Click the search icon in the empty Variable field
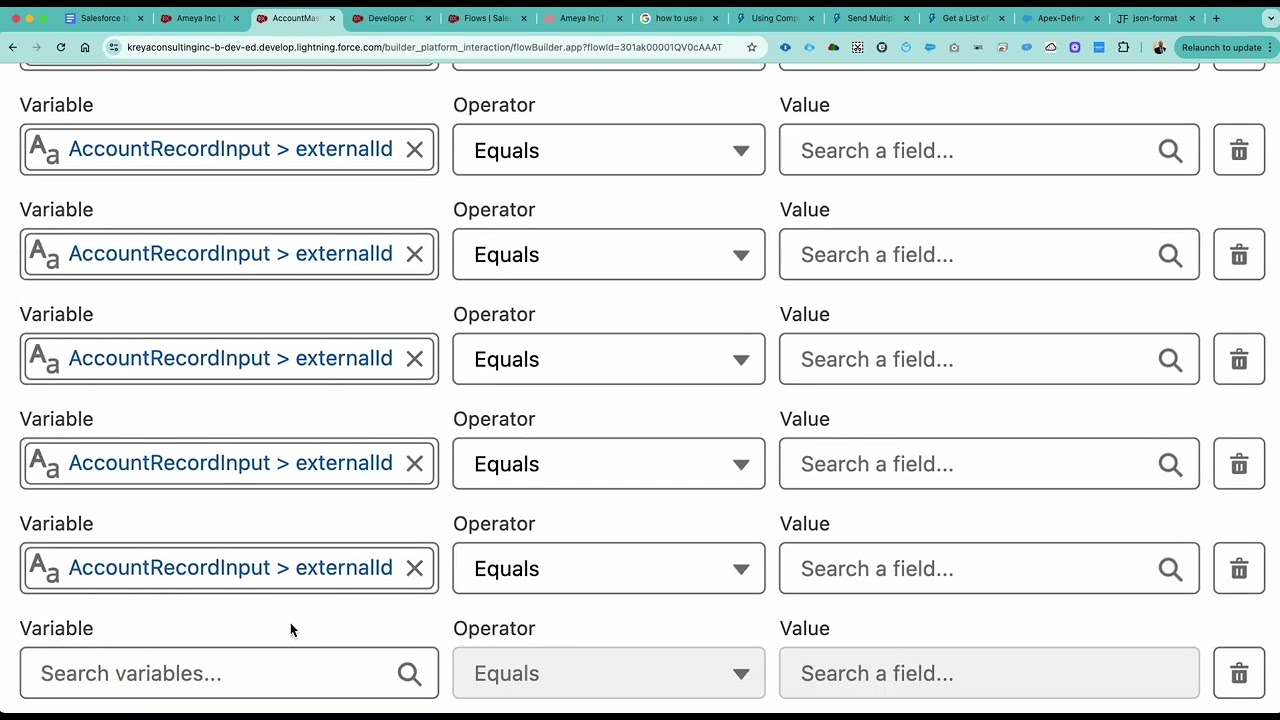Viewport: 1280px width, 720px height. (409, 673)
